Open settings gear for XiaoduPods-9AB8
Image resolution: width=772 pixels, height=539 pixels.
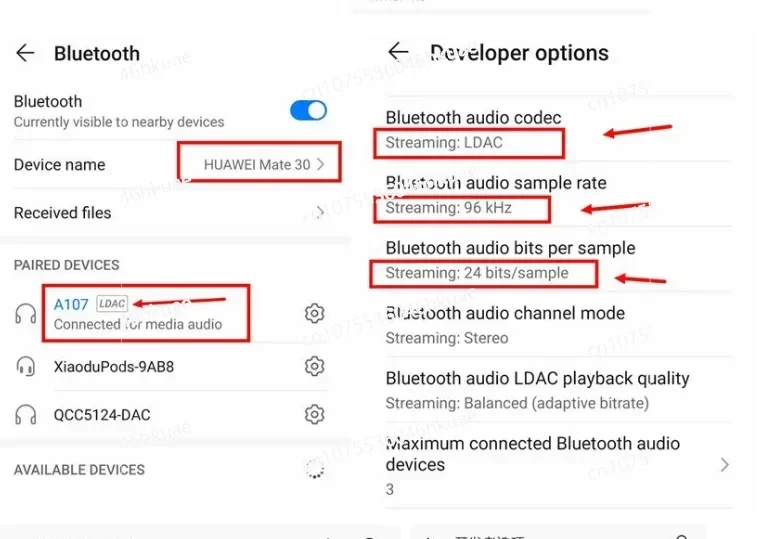[314, 366]
